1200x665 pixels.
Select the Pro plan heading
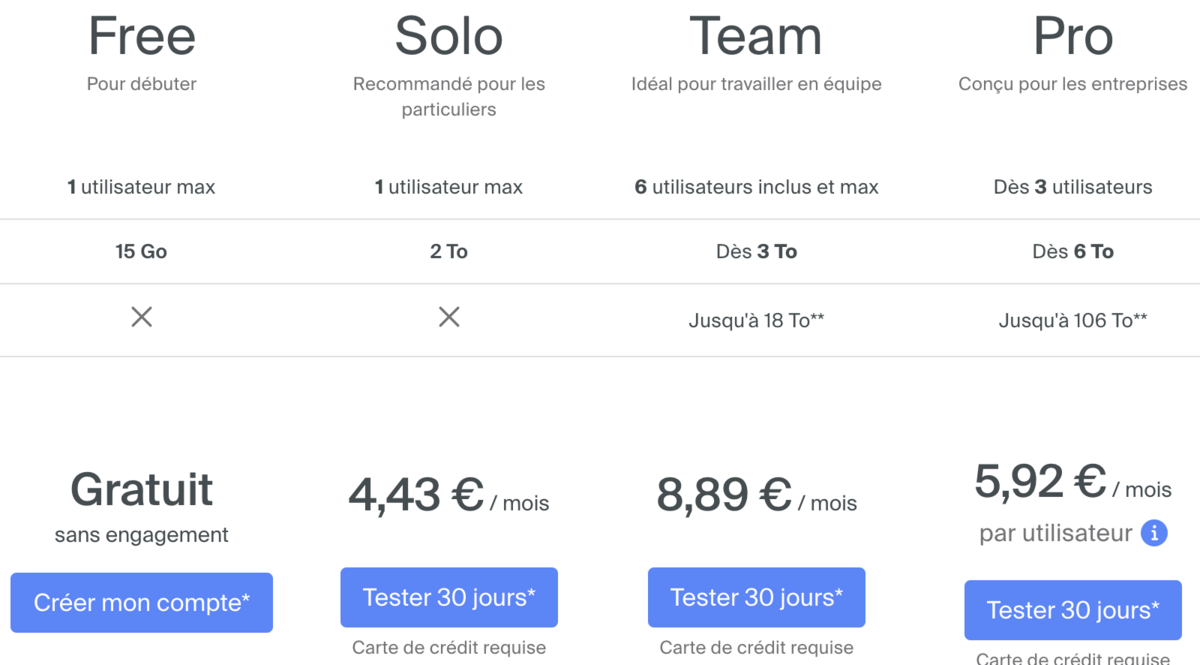[1073, 36]
